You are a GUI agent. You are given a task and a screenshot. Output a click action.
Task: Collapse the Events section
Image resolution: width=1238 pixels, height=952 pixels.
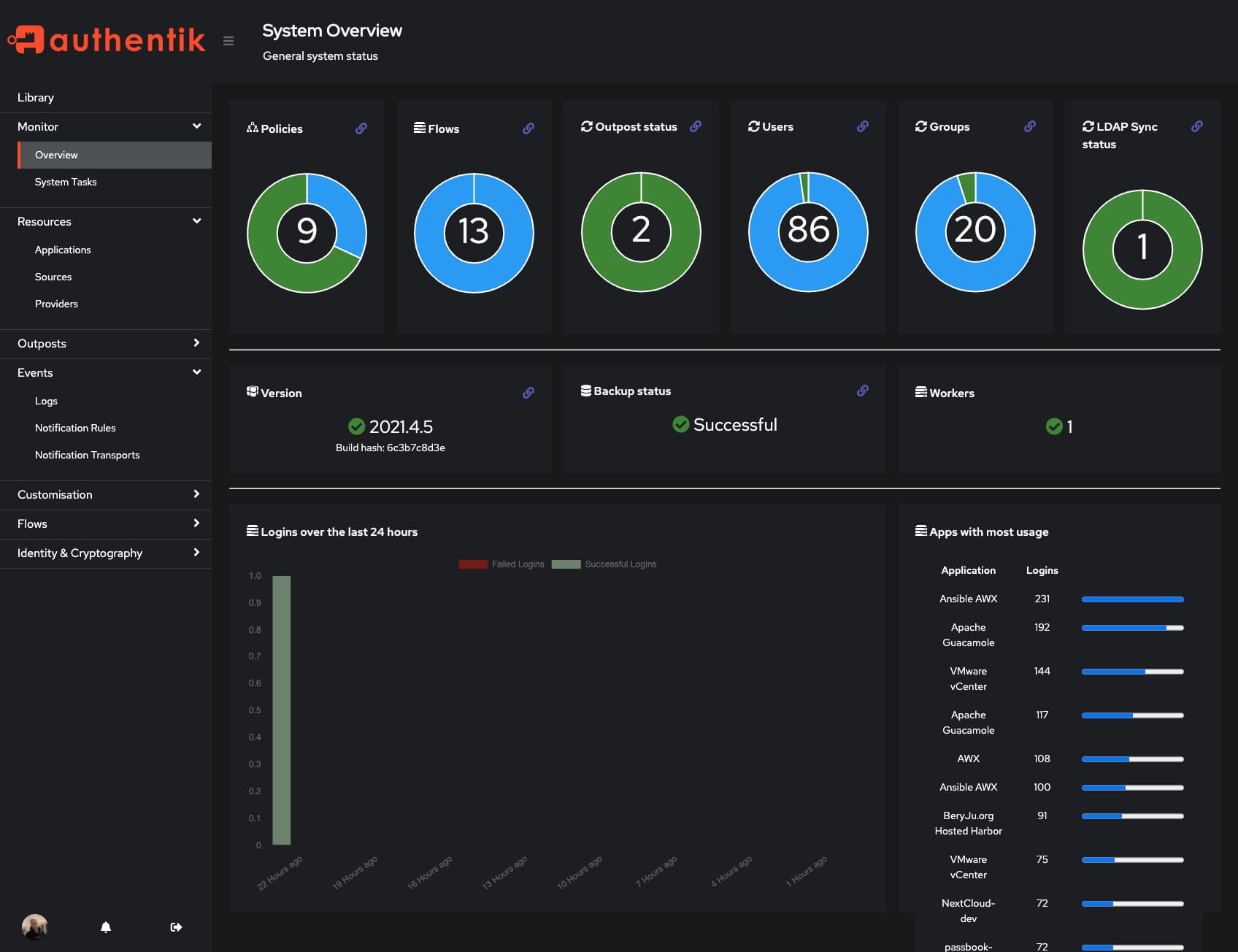pyautogui.click(x=106, y=372)
